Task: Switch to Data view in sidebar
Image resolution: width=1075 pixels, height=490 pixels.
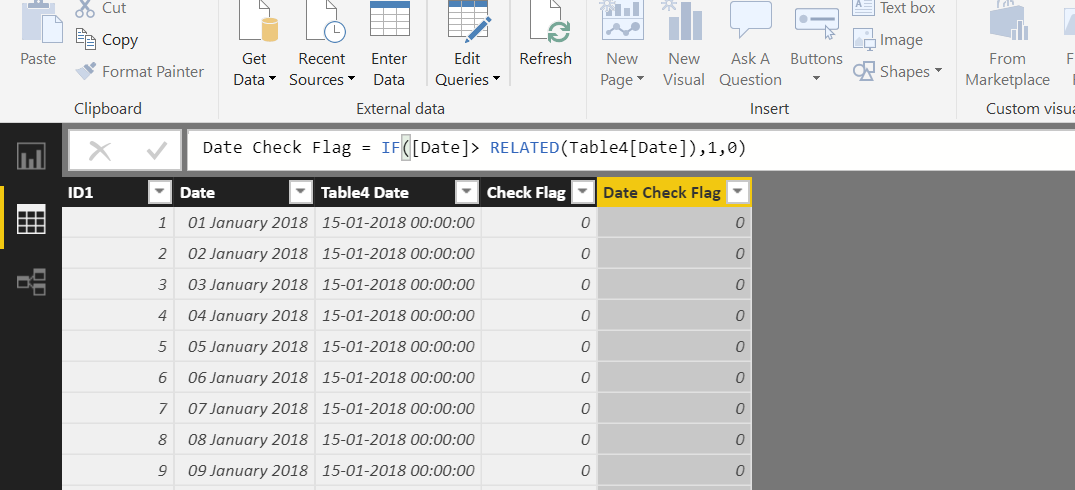Action: (x=31, y=219)
